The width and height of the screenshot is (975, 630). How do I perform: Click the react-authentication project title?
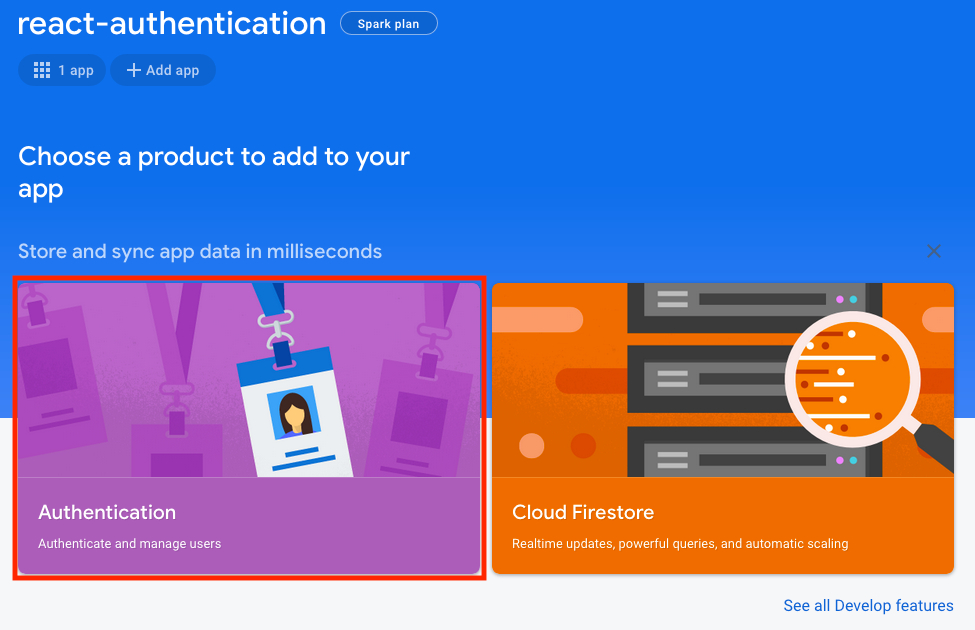(x=172, y=24)
